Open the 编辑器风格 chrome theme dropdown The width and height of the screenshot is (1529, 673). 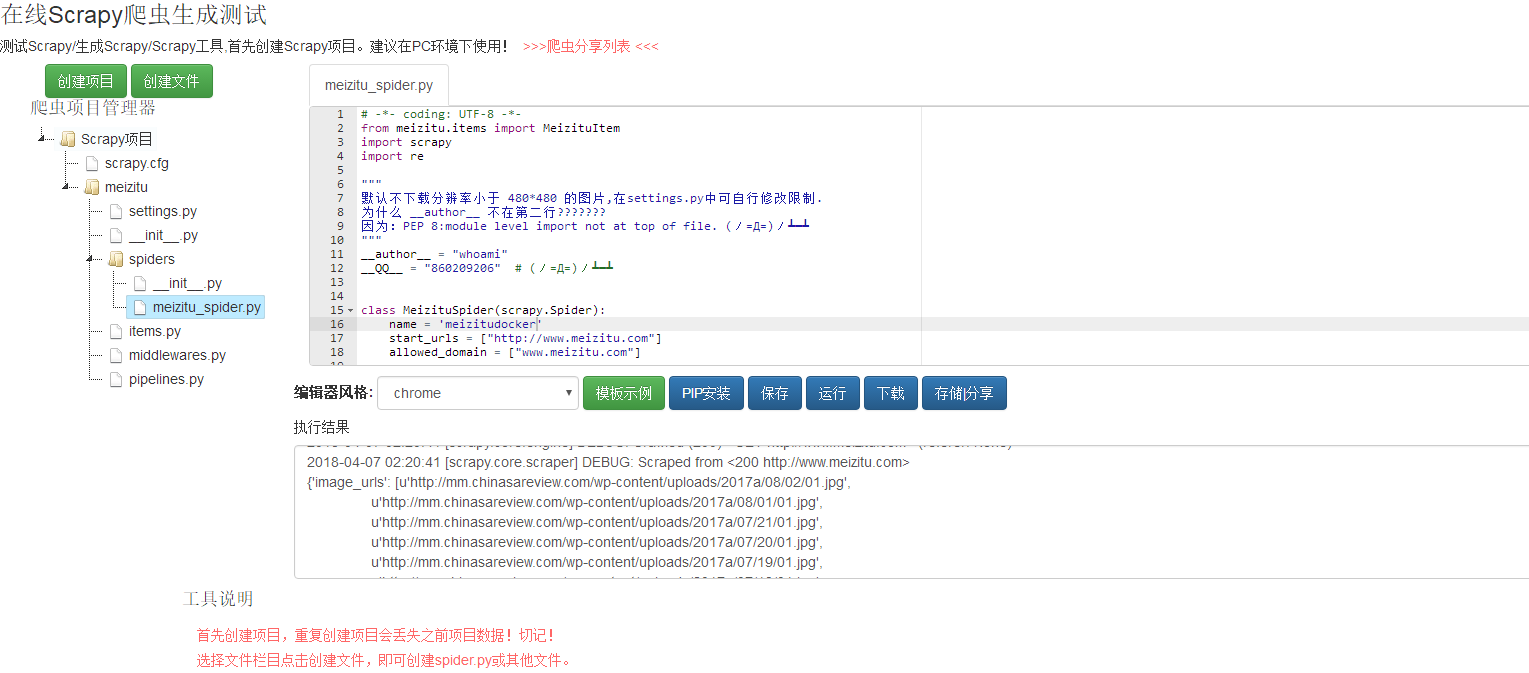pyautogui.click(x=478, y=393)
